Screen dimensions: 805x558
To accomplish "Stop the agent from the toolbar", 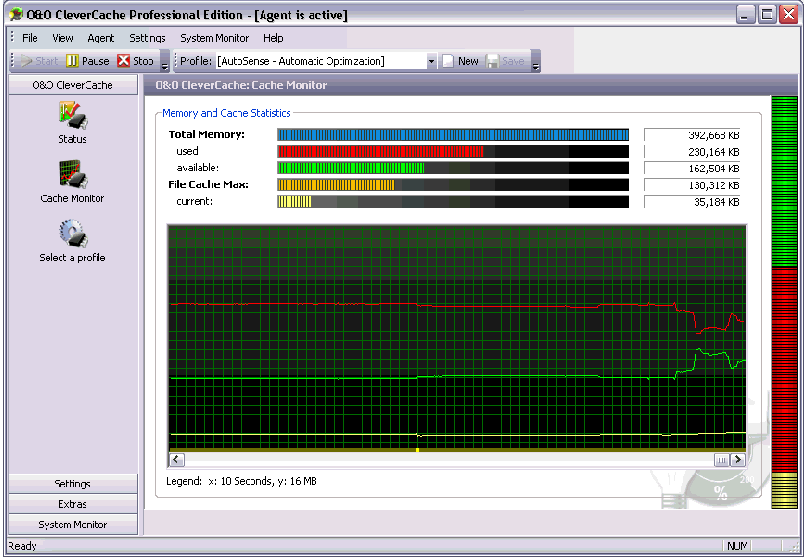I will [x=136, y=61].
